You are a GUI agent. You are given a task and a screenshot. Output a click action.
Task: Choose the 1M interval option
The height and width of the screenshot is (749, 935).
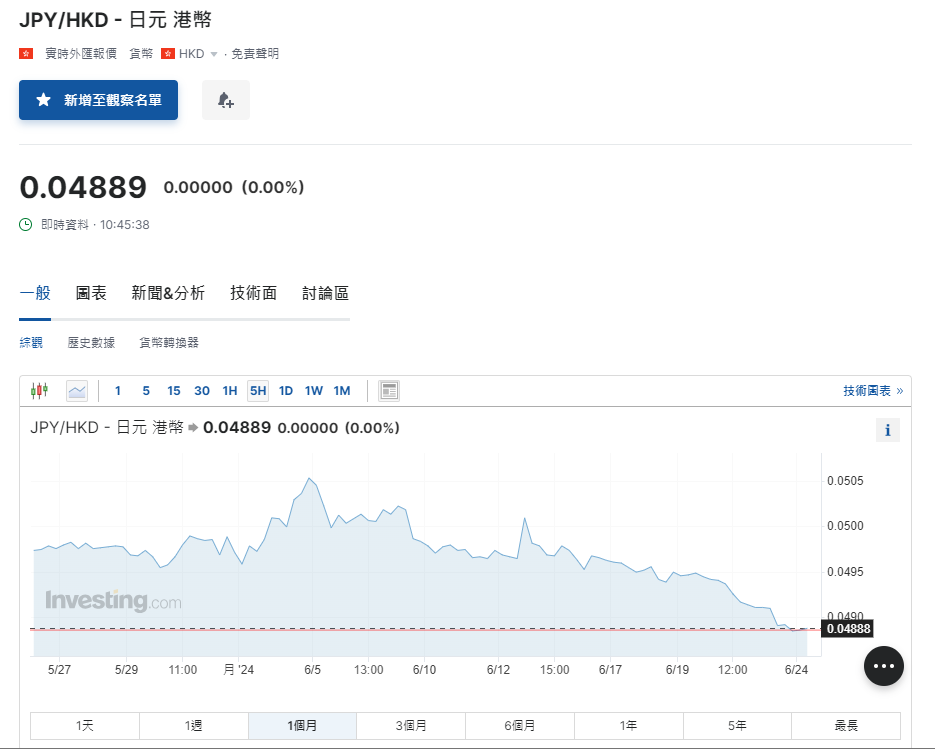[342, 390]
